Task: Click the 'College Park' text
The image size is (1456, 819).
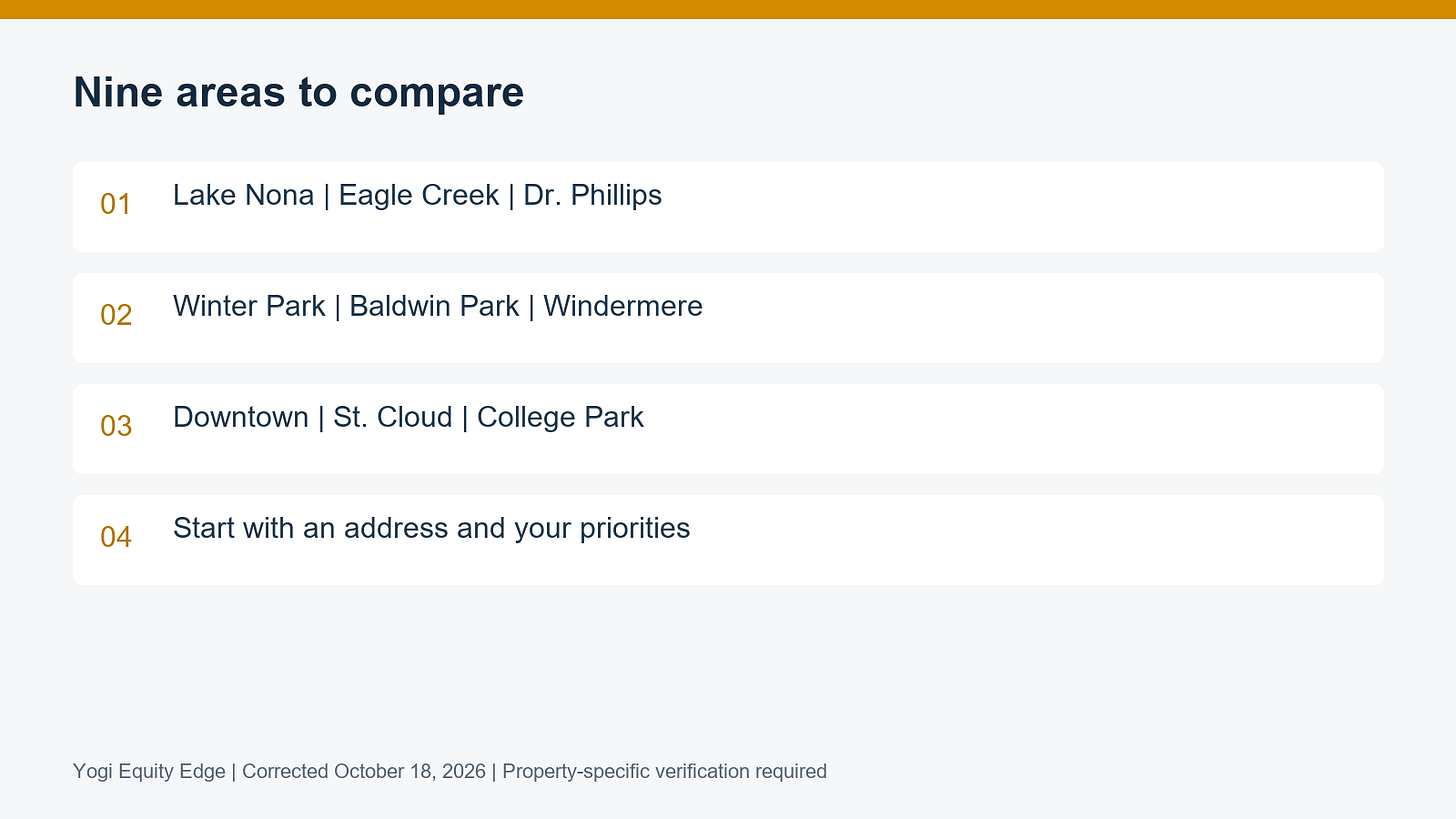Action: click(x=560, y=417)
